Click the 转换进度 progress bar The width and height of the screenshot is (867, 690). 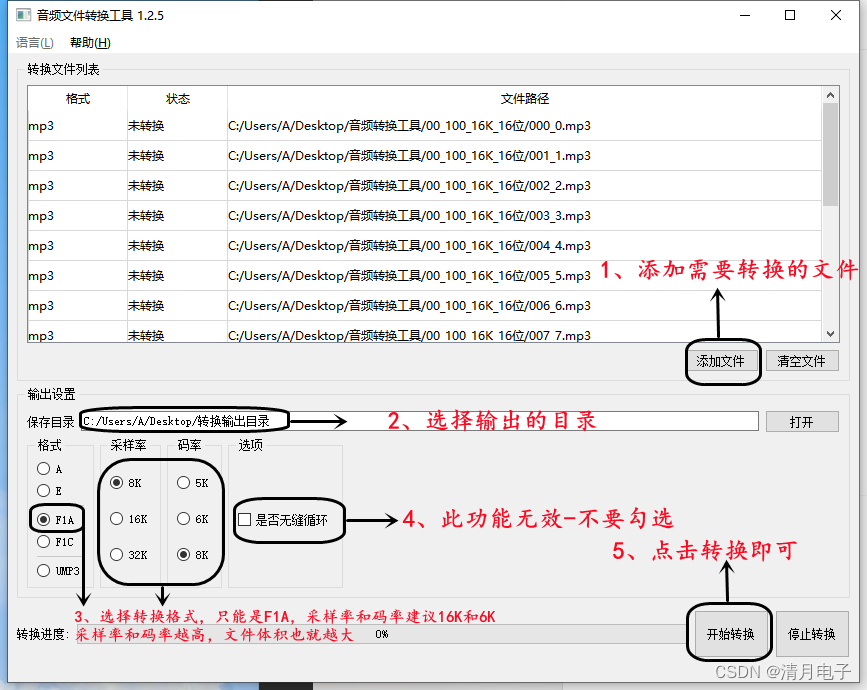[x=382, y=634]
